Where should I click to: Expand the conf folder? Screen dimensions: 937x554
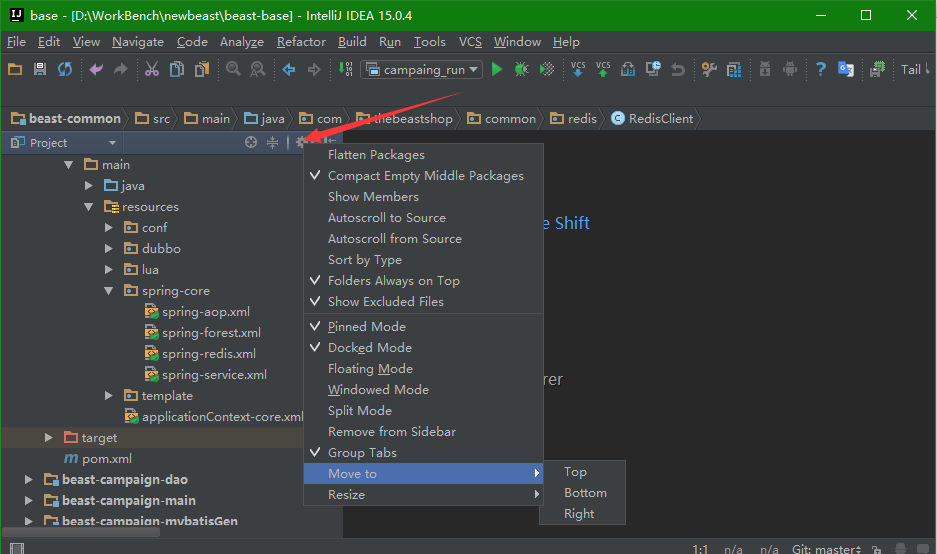109,228
